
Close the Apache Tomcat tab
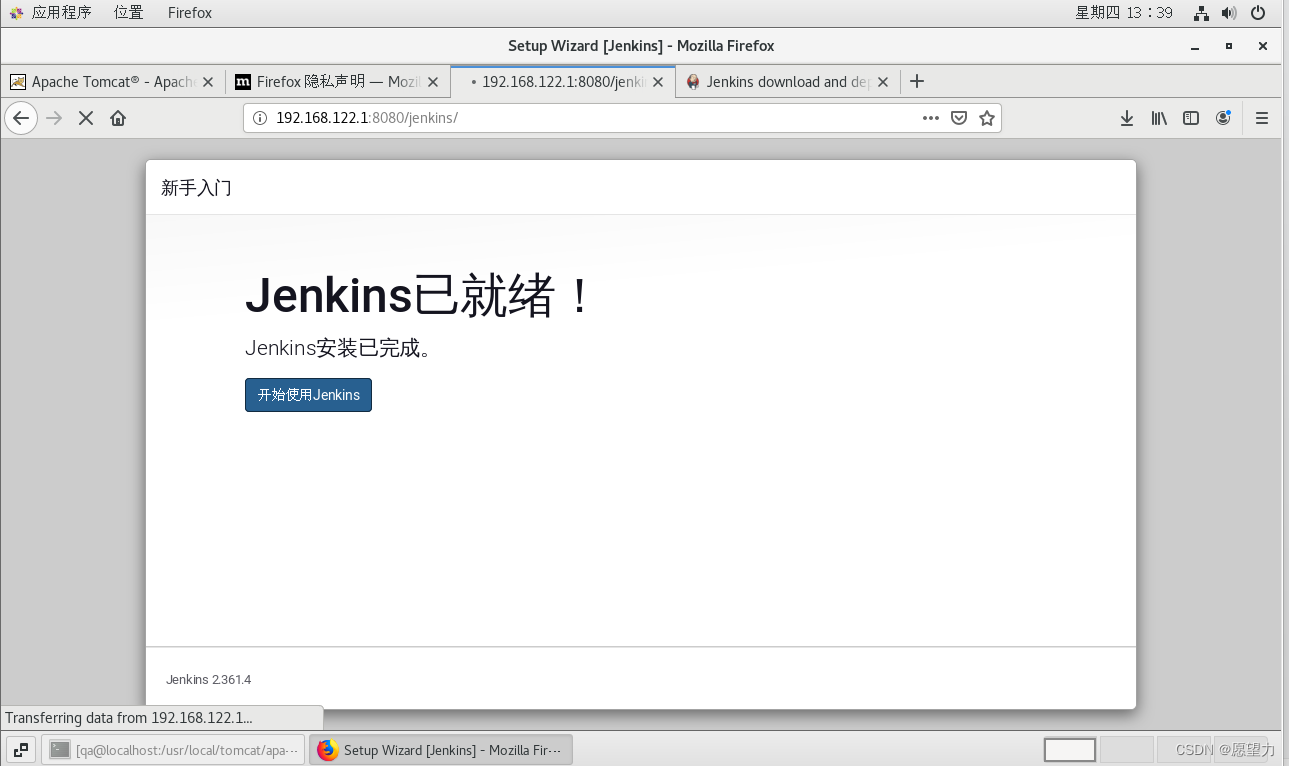coord(208,82)
